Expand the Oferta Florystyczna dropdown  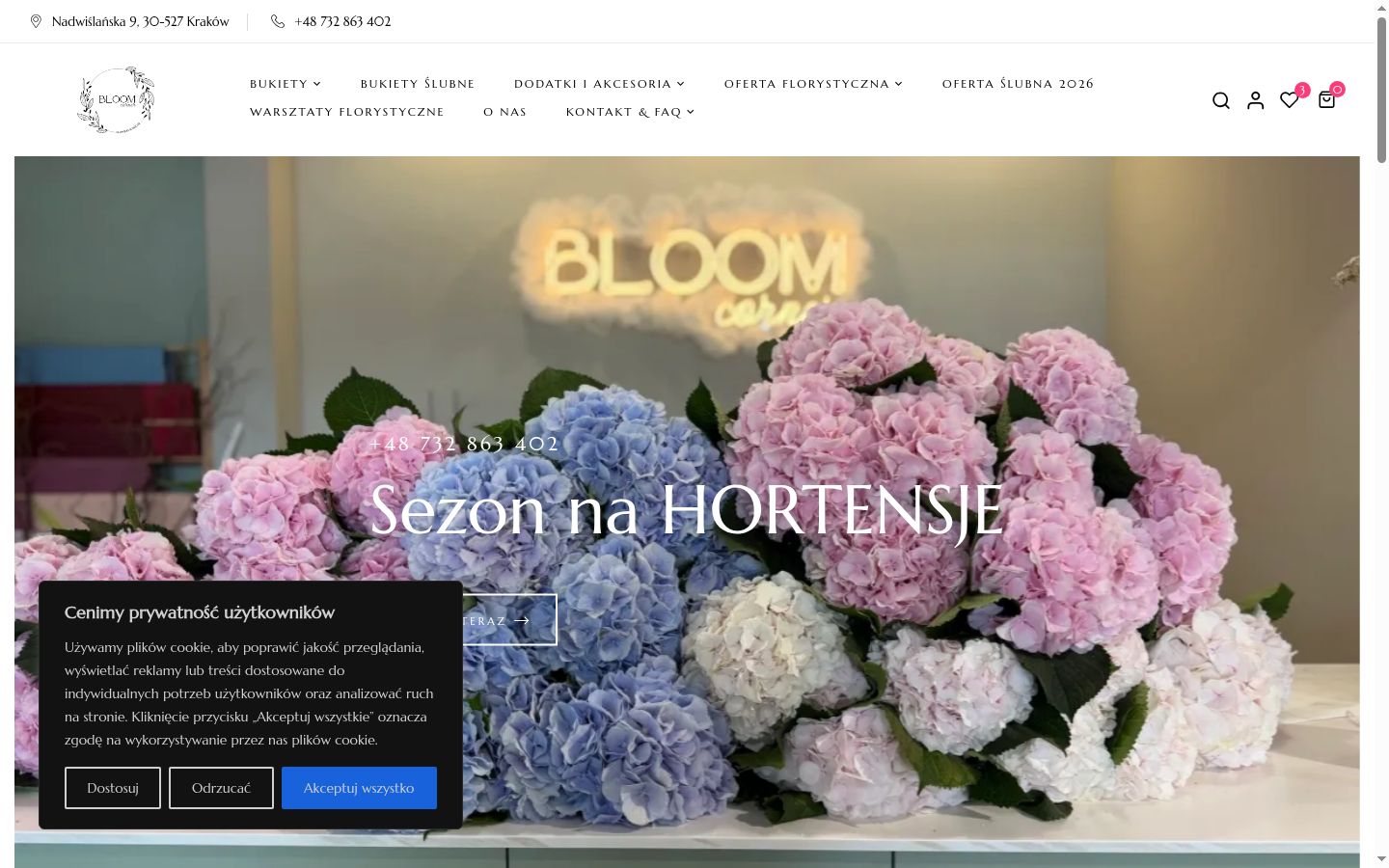coord(813,84)
